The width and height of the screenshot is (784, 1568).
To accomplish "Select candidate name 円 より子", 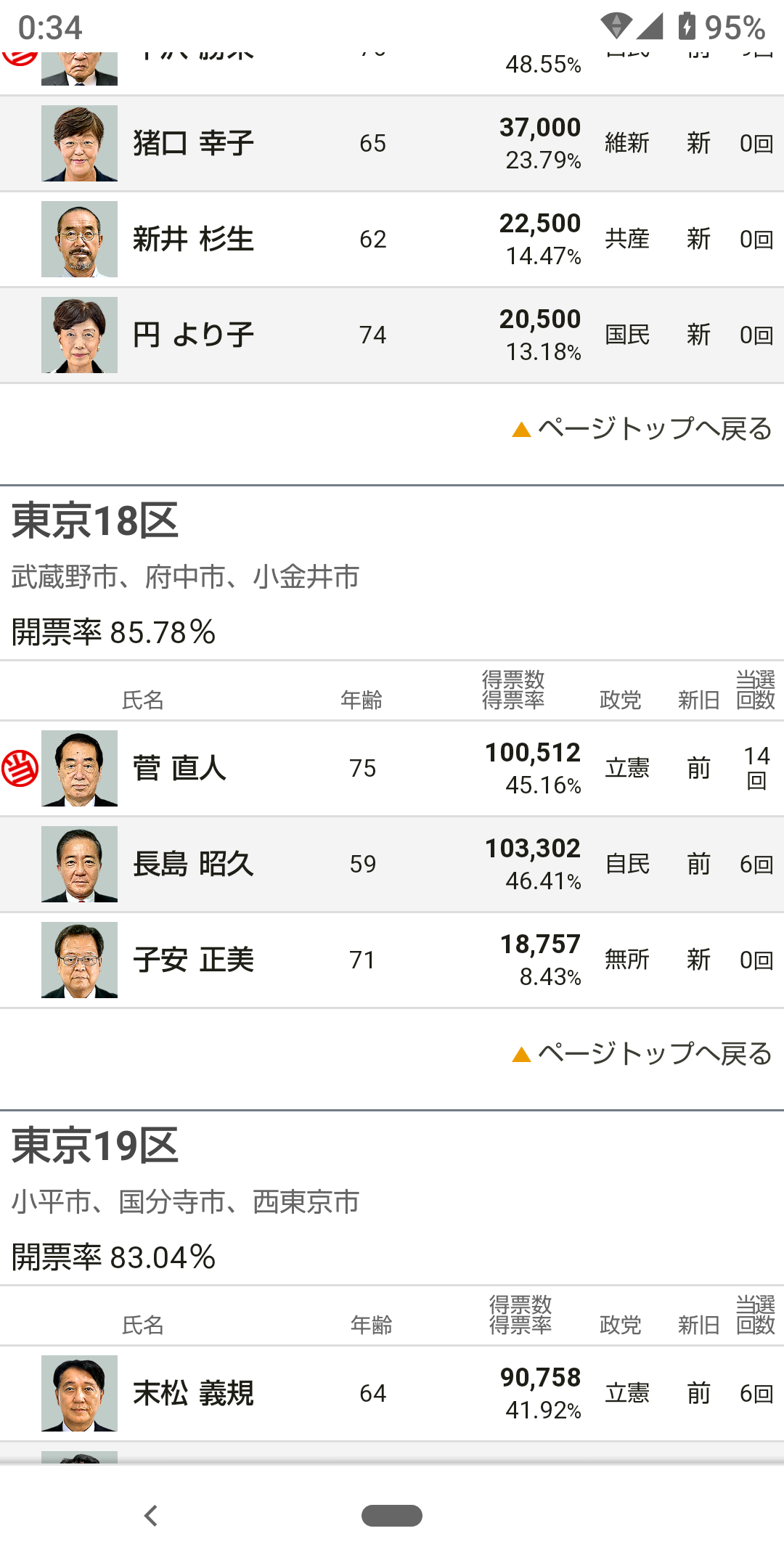I will coord(193,335).
